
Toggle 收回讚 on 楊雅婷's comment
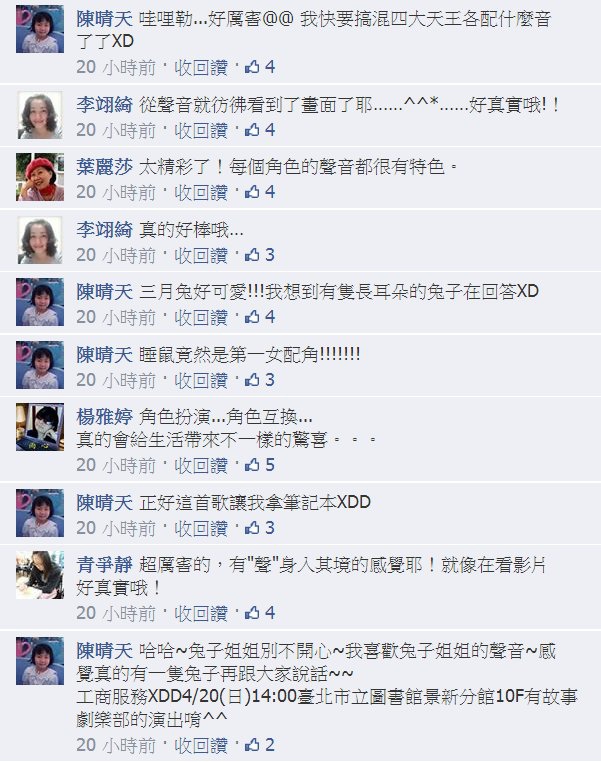pyautogui.click(x=201, y=466)
